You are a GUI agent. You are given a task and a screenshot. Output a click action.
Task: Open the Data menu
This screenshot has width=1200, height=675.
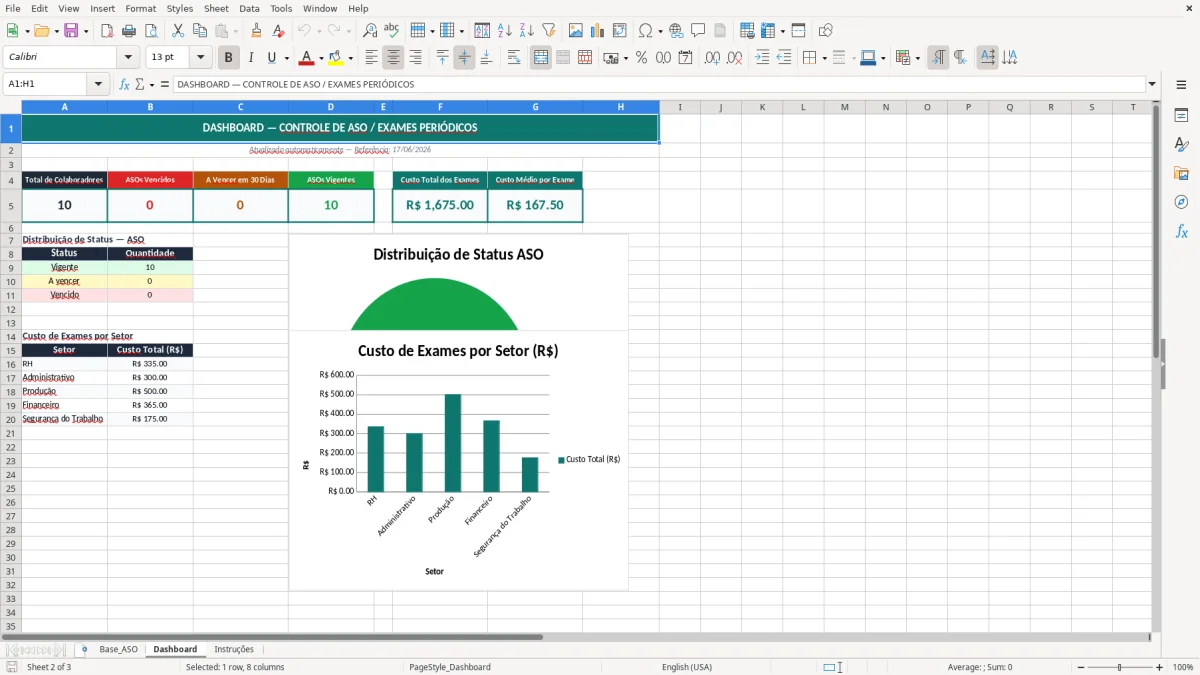249,8
